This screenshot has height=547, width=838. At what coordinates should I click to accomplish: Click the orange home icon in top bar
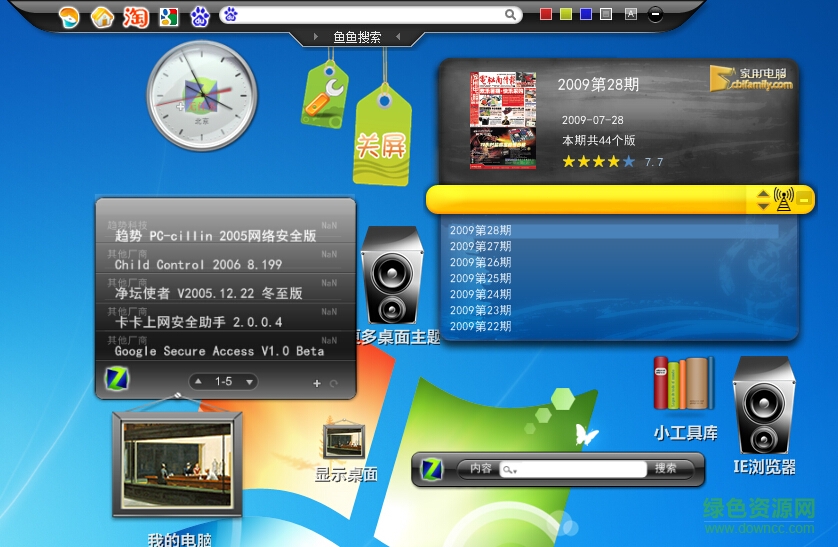pos(101,16)
